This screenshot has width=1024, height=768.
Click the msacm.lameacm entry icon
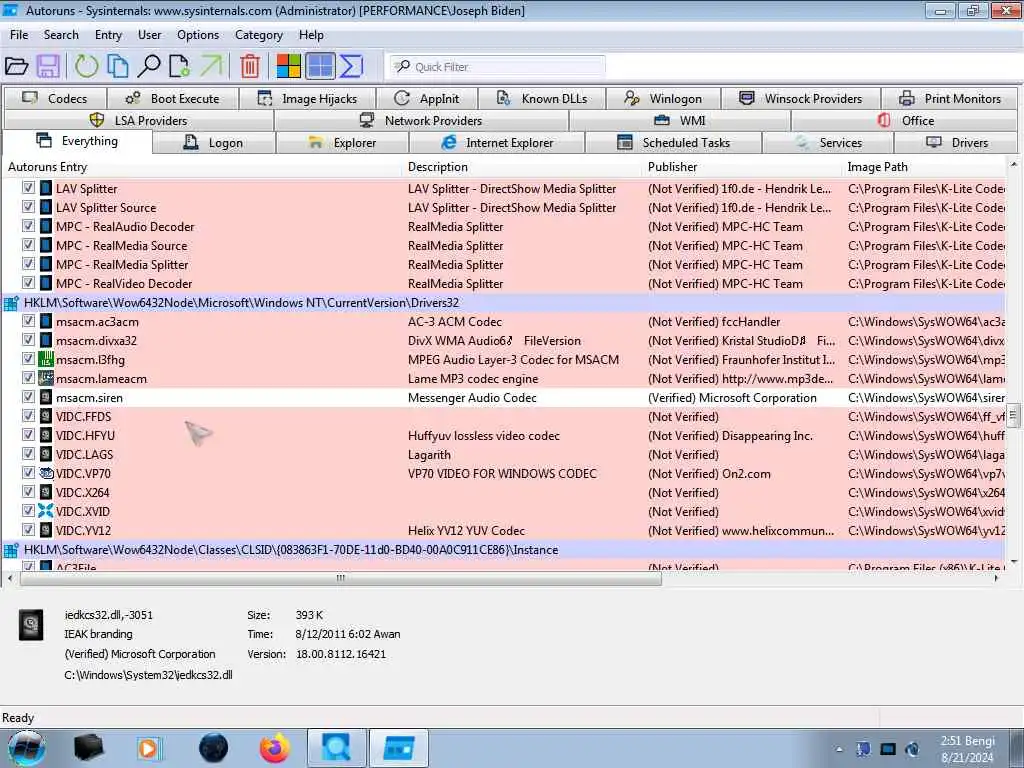tap(46, 378)
